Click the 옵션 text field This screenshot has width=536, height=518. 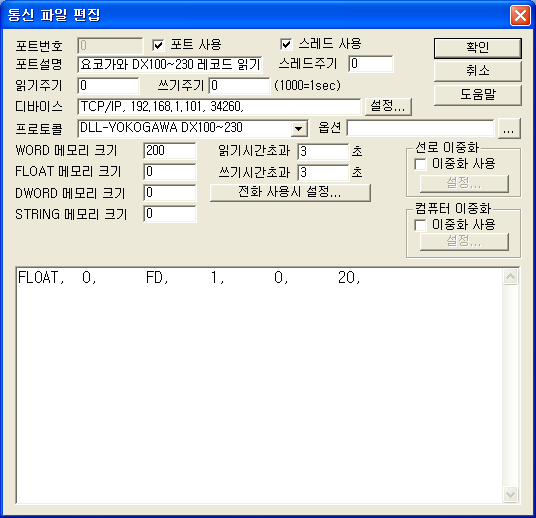point(420,129)
